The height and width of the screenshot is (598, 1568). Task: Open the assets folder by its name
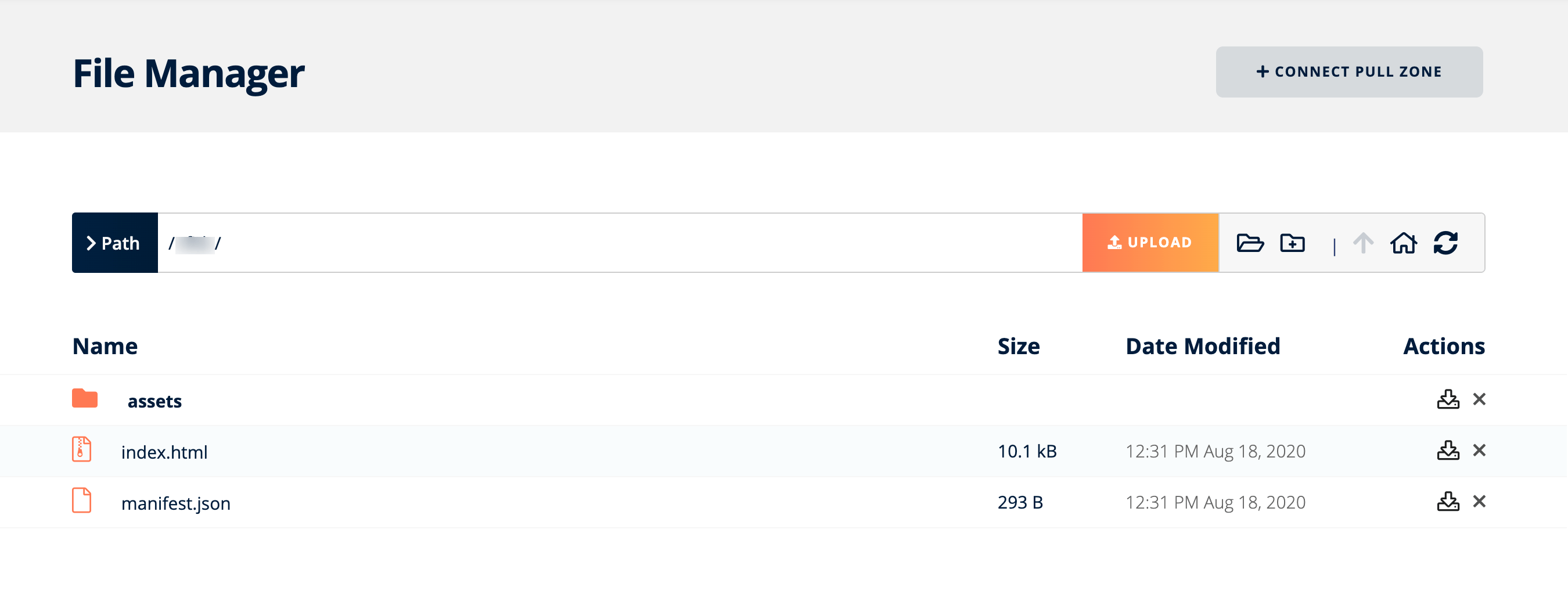coord(154,400)
